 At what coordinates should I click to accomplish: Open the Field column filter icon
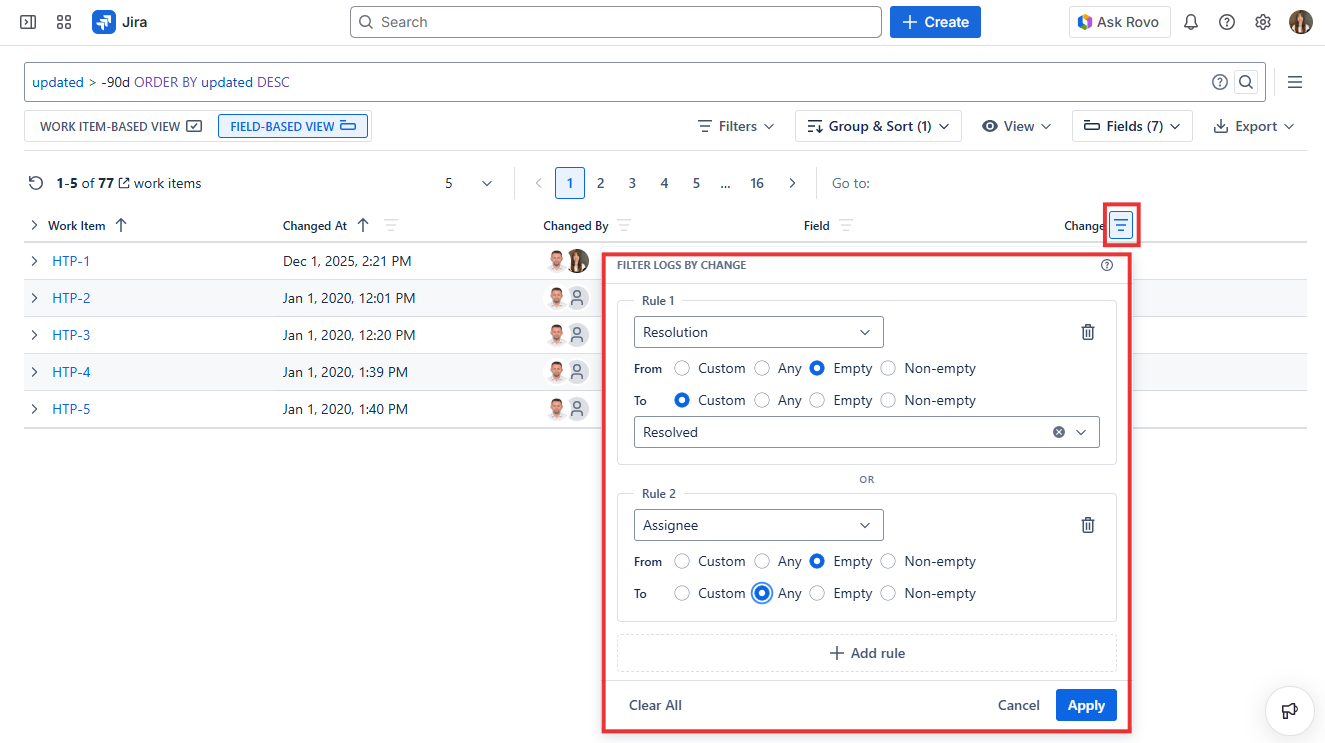846,226
